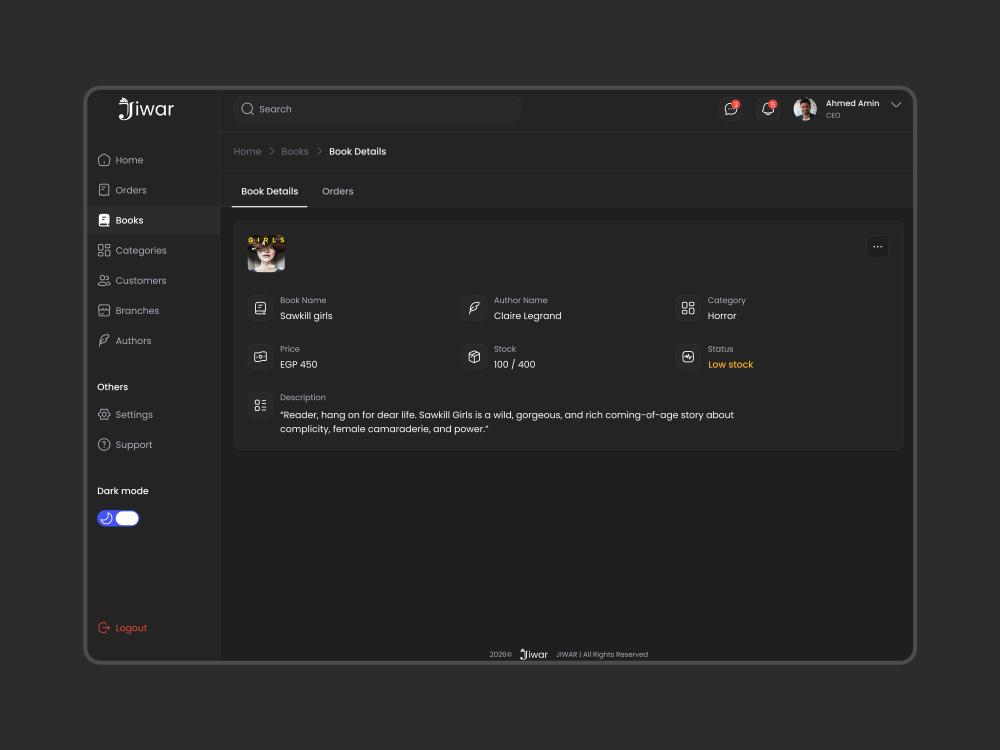Open Authors in the sidebar menu
Screen dimensions: 1000x750
[x=153, y=341]
